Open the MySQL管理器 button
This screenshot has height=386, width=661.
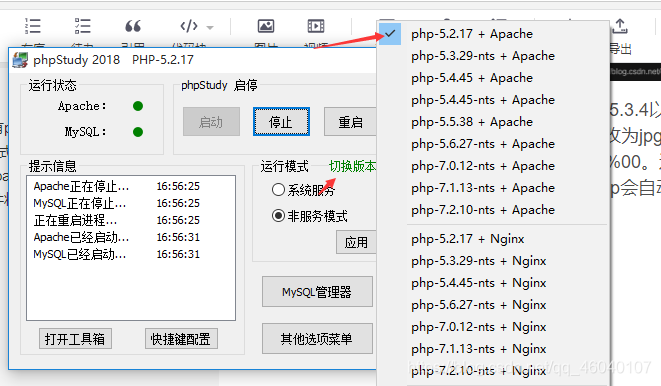[317, 292]
